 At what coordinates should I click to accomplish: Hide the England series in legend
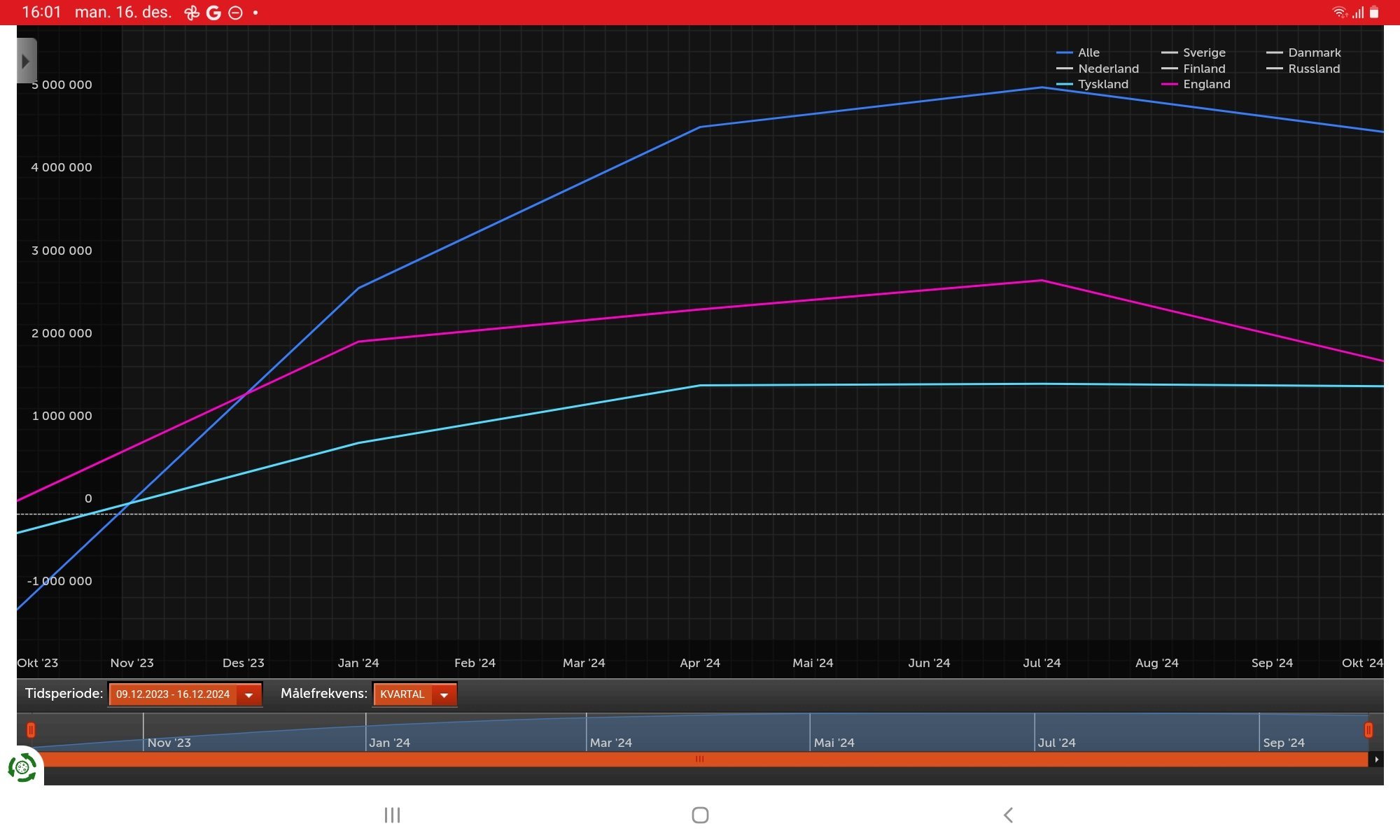(1196, 84)
